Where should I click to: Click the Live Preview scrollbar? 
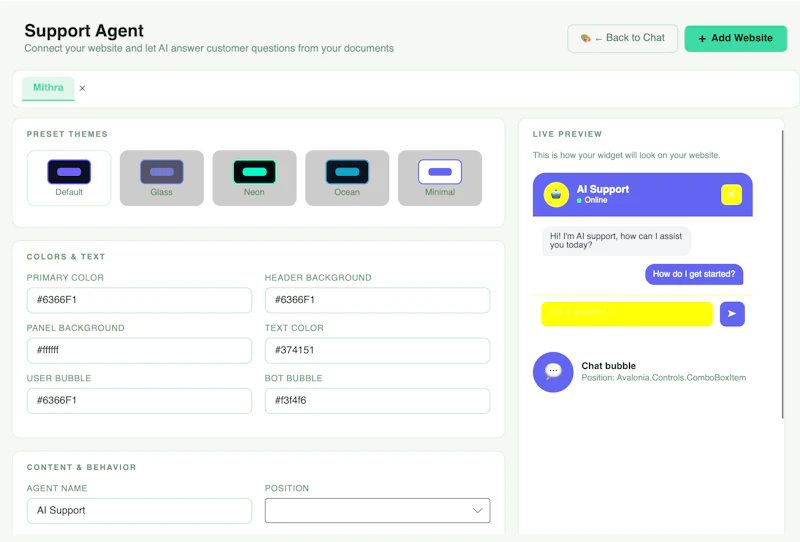pos(782,275)
